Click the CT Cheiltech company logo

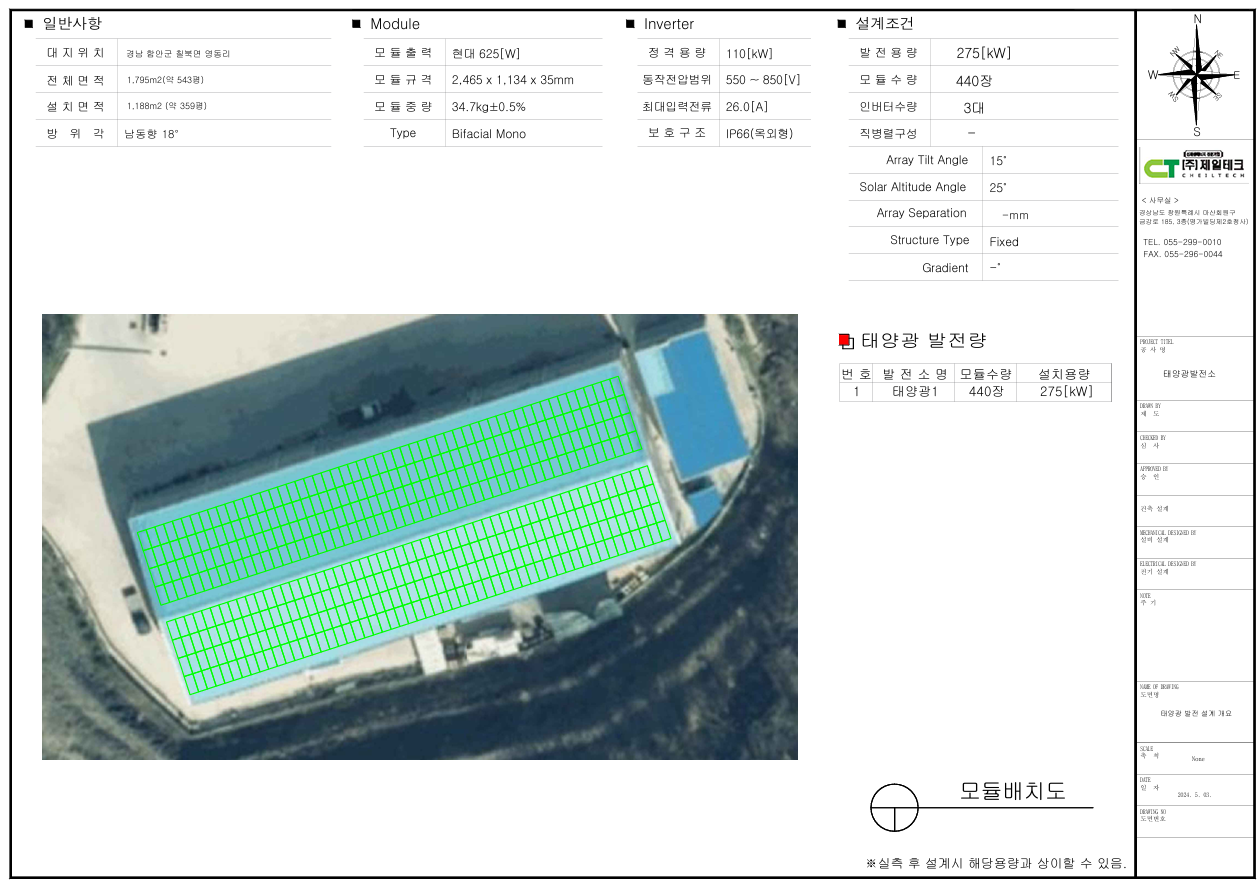pyautogui.click(x=1195, y=165)
